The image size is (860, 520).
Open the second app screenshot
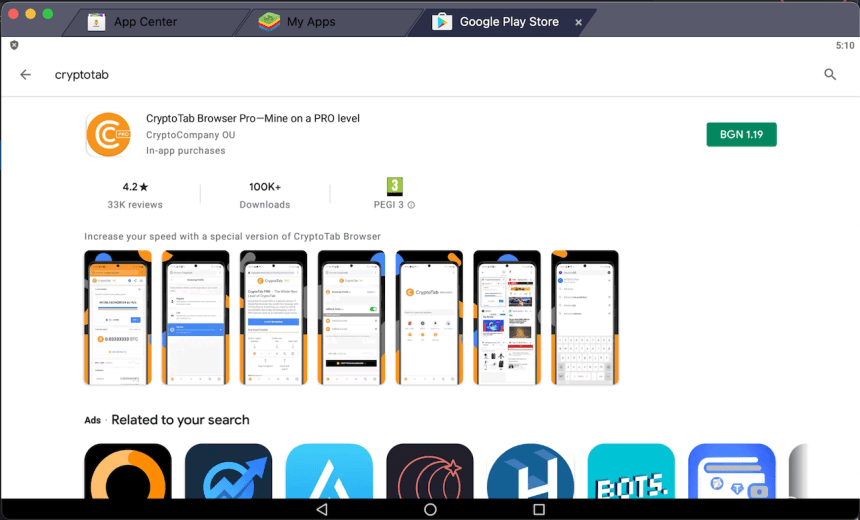195,318
